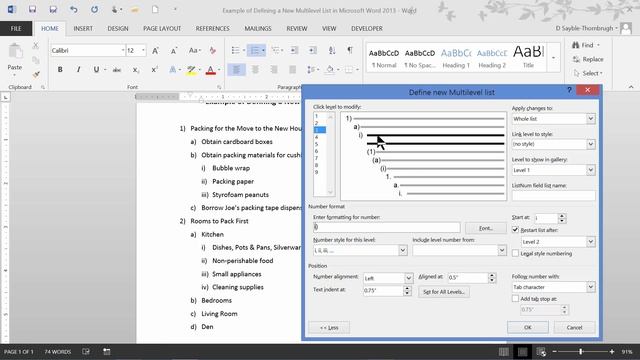This screenshot has height=360, width=640.
Task: Click the Numbering list icon
Action: click(x=255, y=50)
